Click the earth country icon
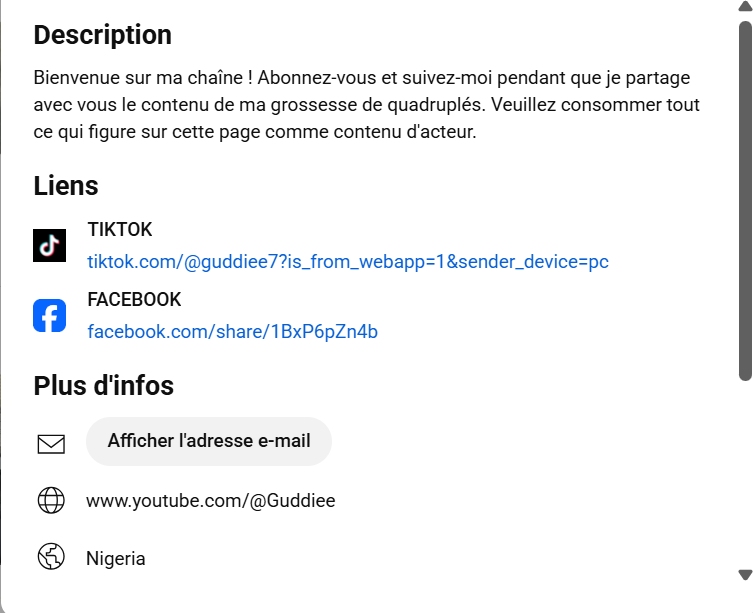The image size is (753, 613). (51, 557)
